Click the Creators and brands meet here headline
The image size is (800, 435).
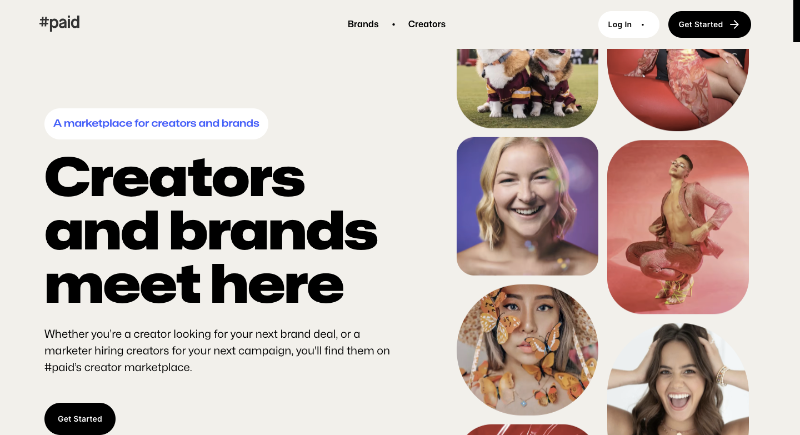click(211, 231)
